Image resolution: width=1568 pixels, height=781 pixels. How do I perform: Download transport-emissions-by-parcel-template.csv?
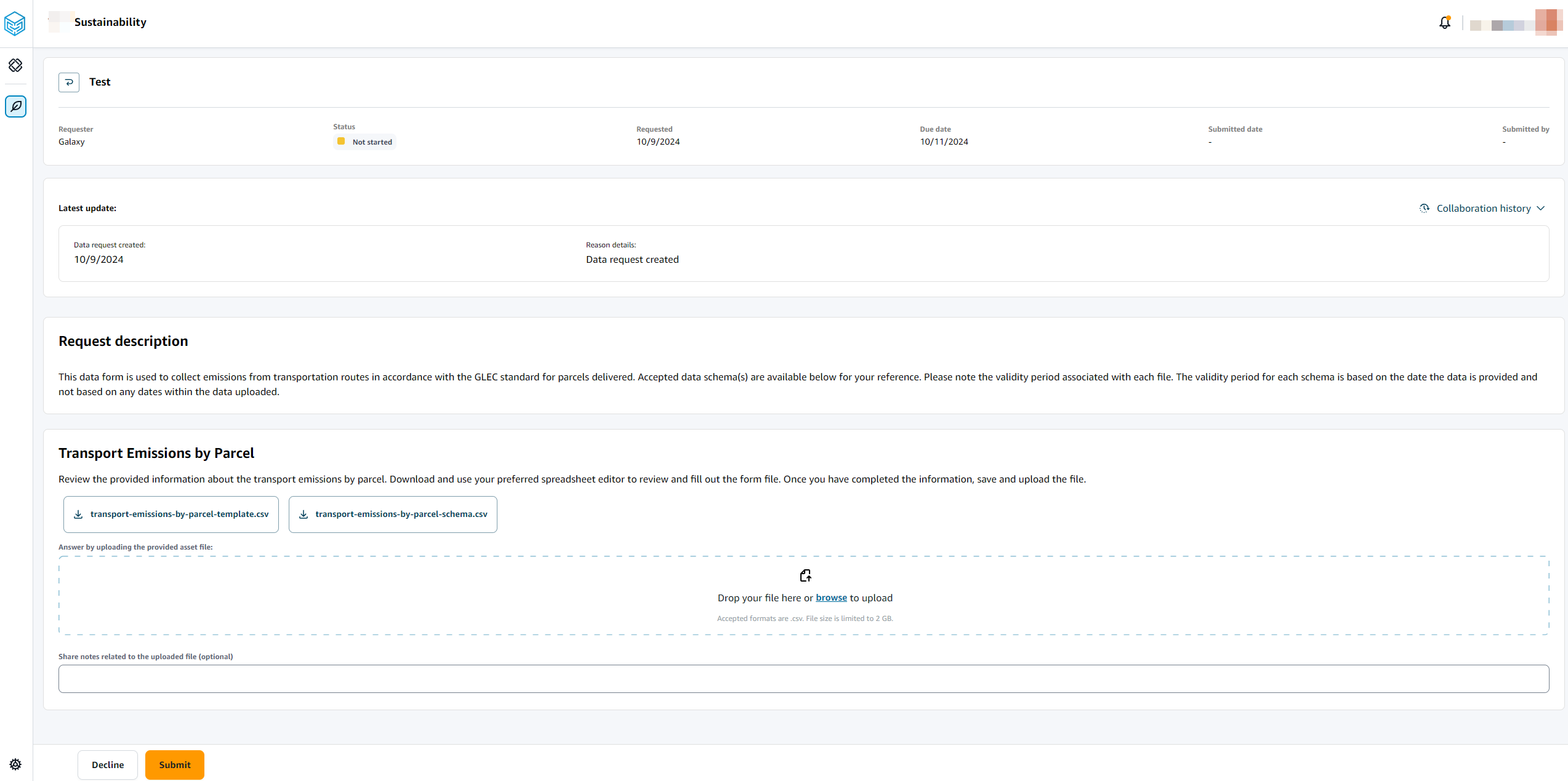click(x=171, y=514)
